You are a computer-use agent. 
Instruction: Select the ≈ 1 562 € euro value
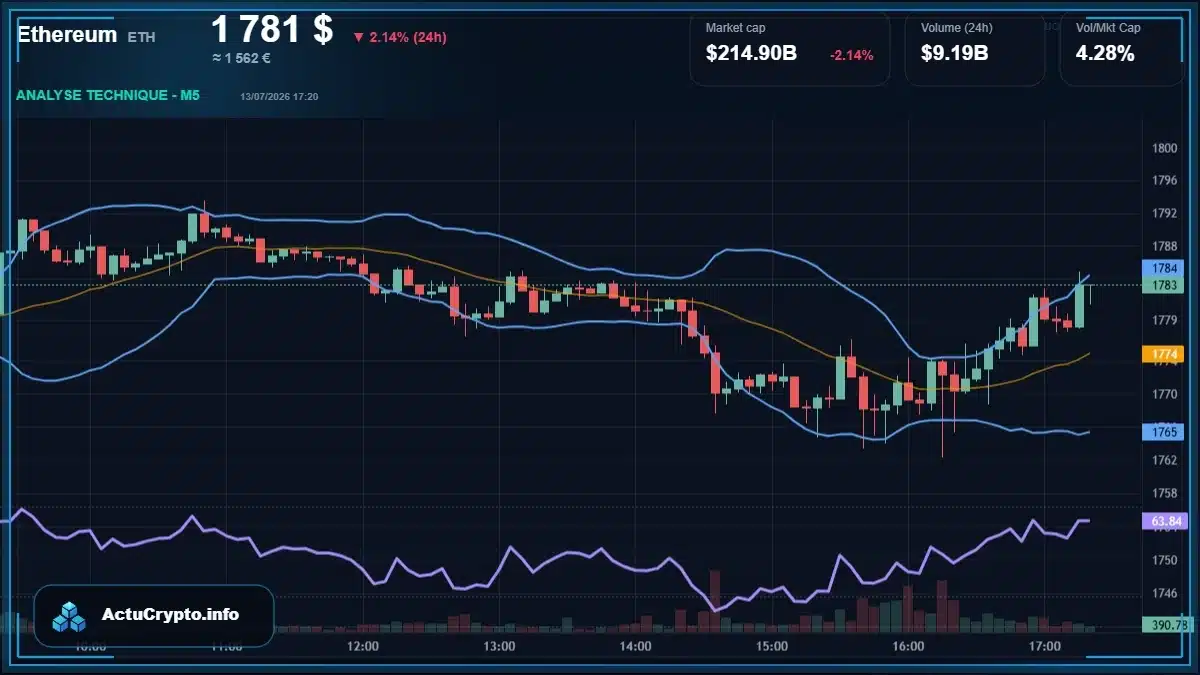click(x=242, y=58)
